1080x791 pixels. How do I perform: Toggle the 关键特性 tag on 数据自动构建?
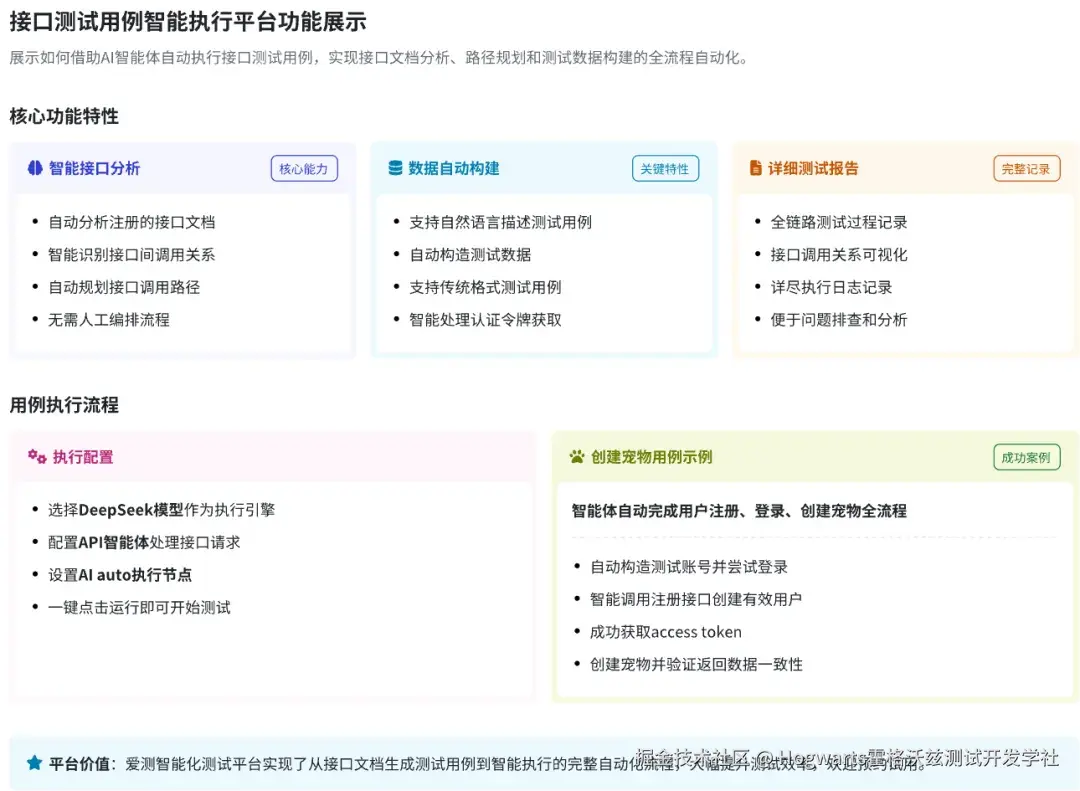(666, 168)
